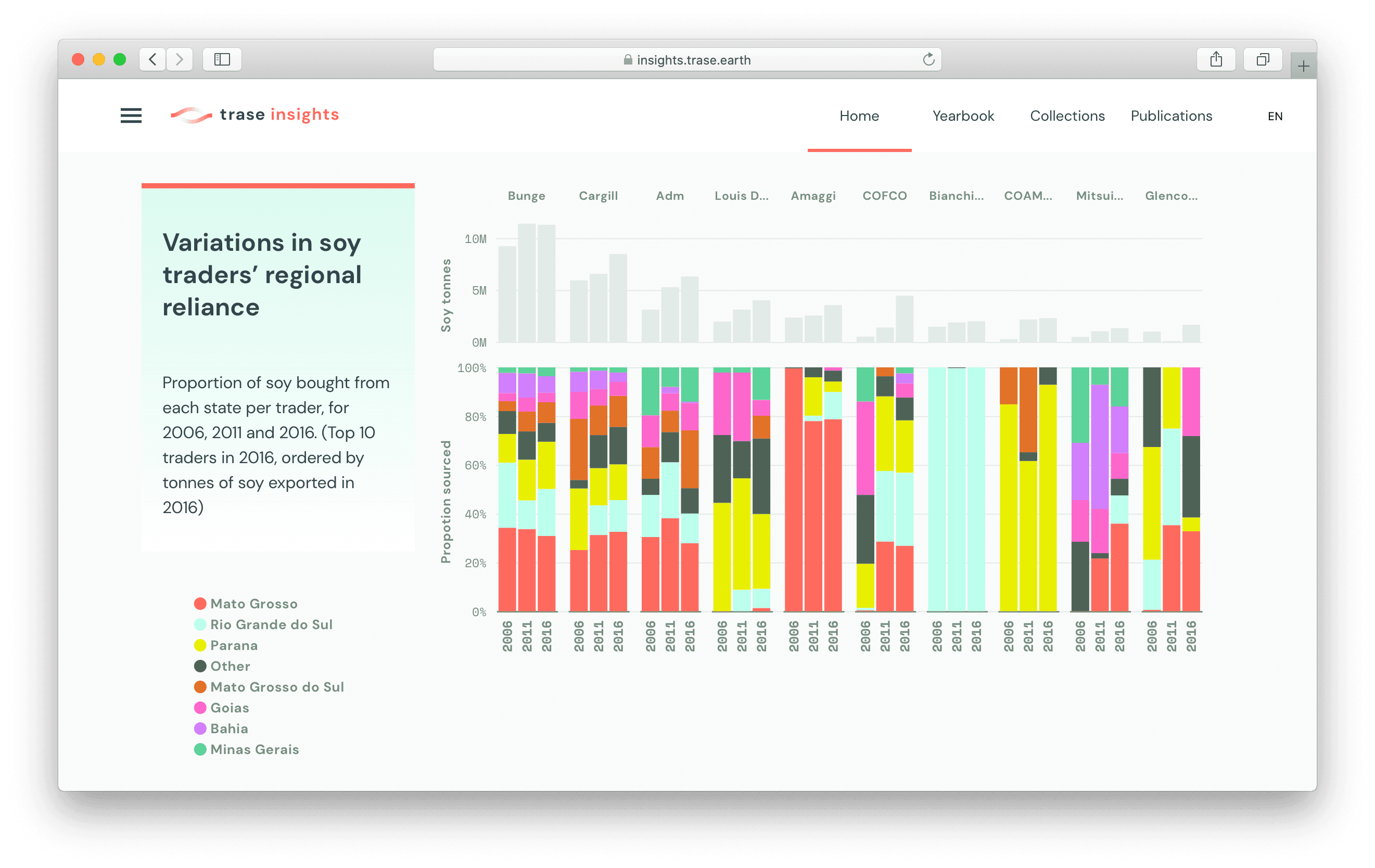Select the Home tab
Image resolution: width=1375 pixels, height=868 pixels.
859,116
